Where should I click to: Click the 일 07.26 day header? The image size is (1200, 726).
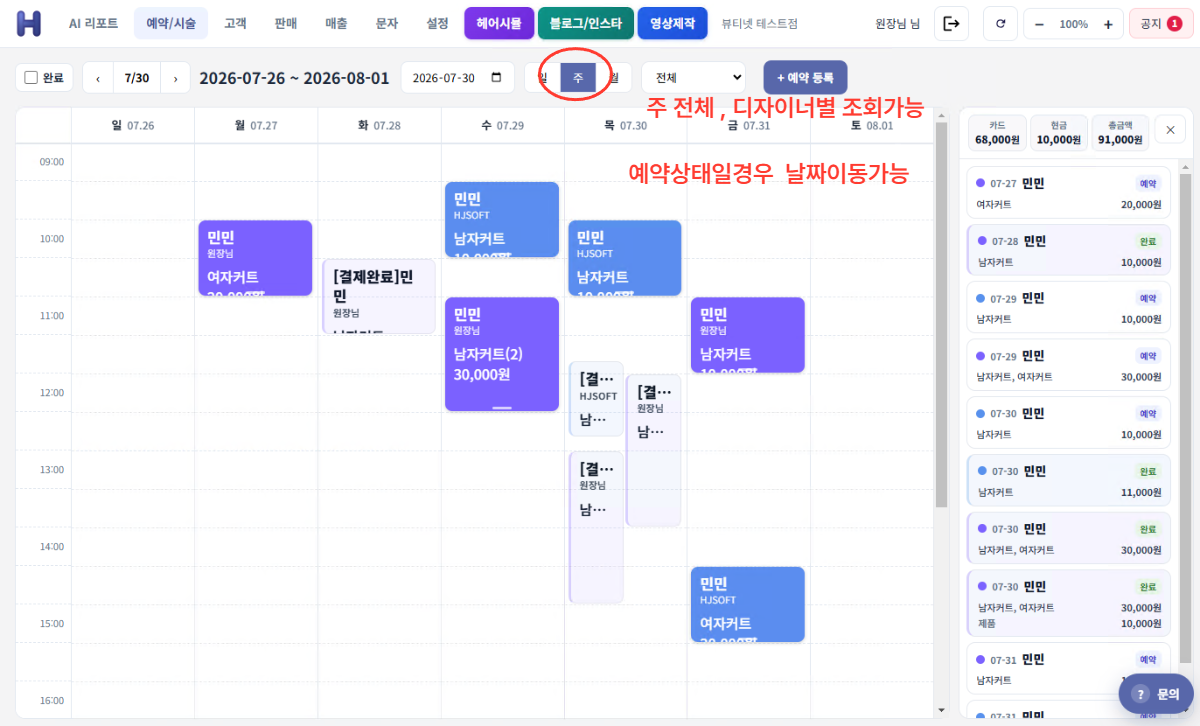(132, 126)
